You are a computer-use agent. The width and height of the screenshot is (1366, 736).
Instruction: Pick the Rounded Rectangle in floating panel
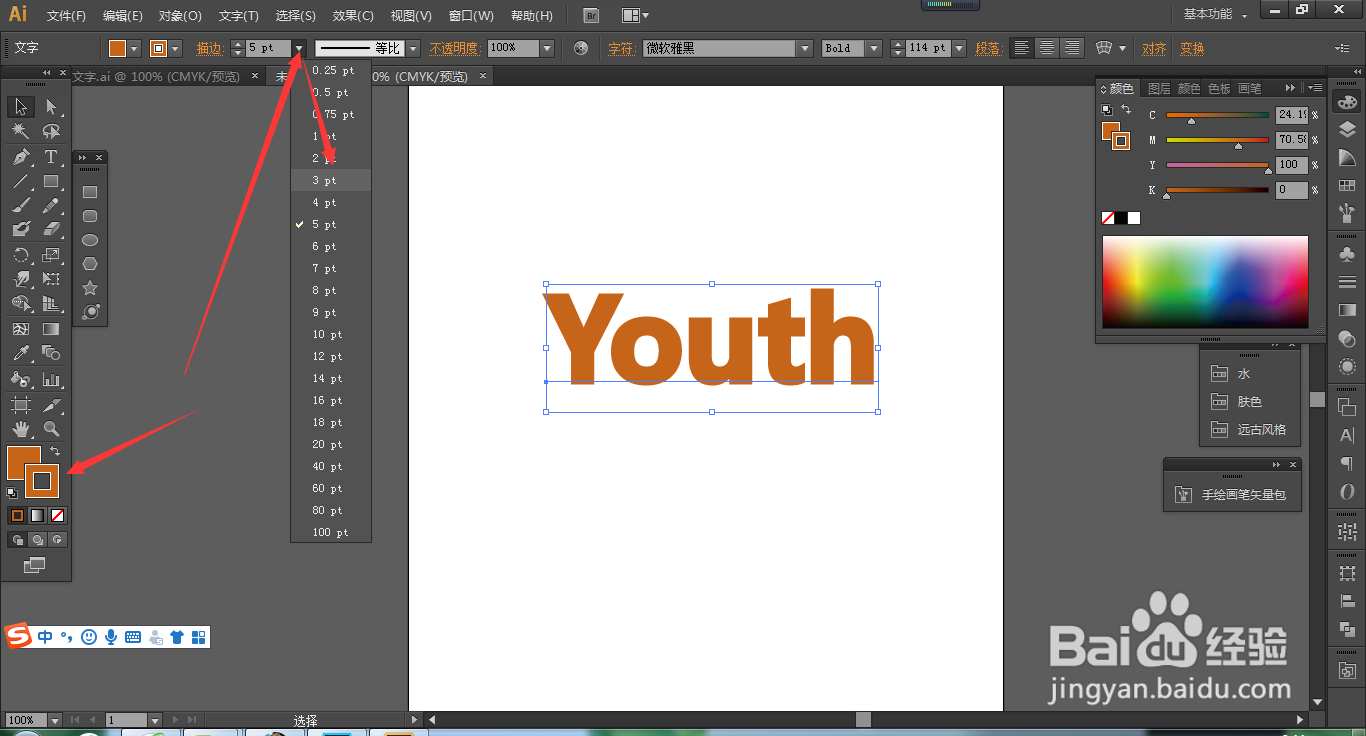pyautogui.click(x=90, y=216)
